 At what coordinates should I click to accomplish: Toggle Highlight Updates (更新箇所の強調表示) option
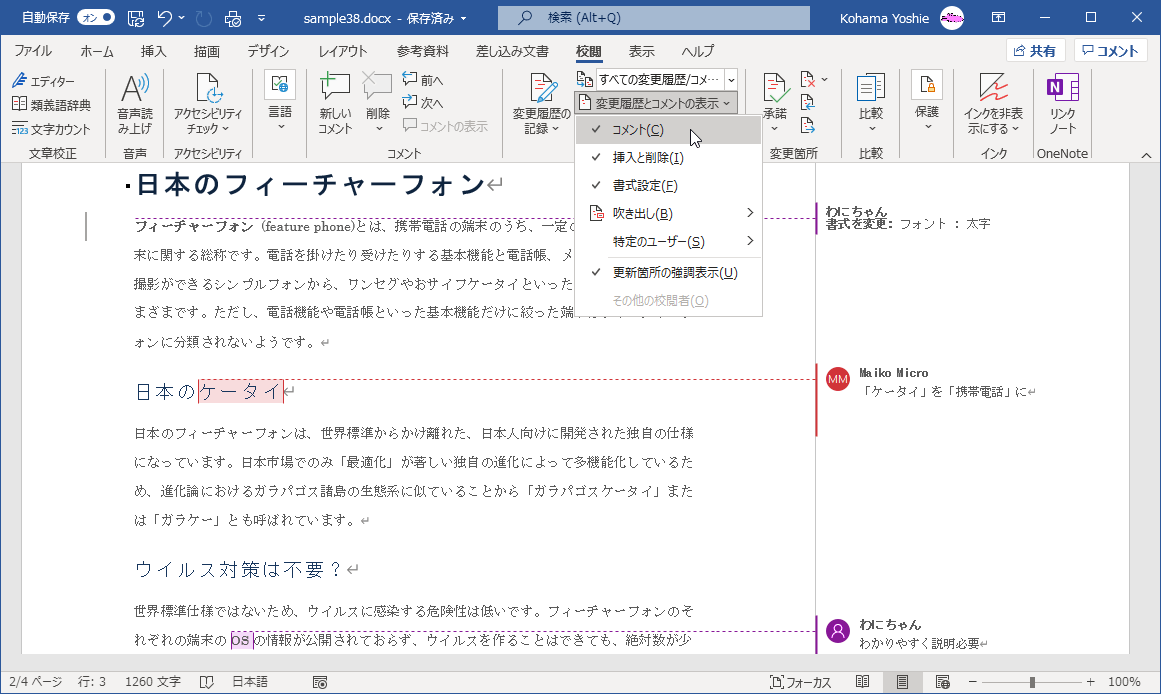(675, 273)
